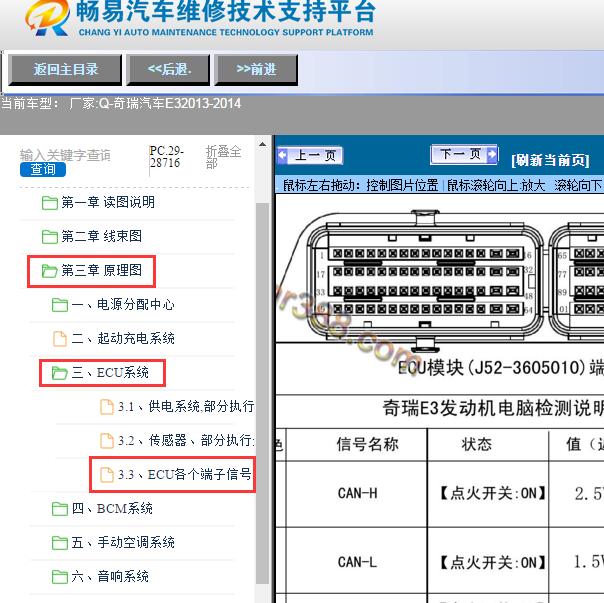Click the 返回主目录 button

[65, 70]
